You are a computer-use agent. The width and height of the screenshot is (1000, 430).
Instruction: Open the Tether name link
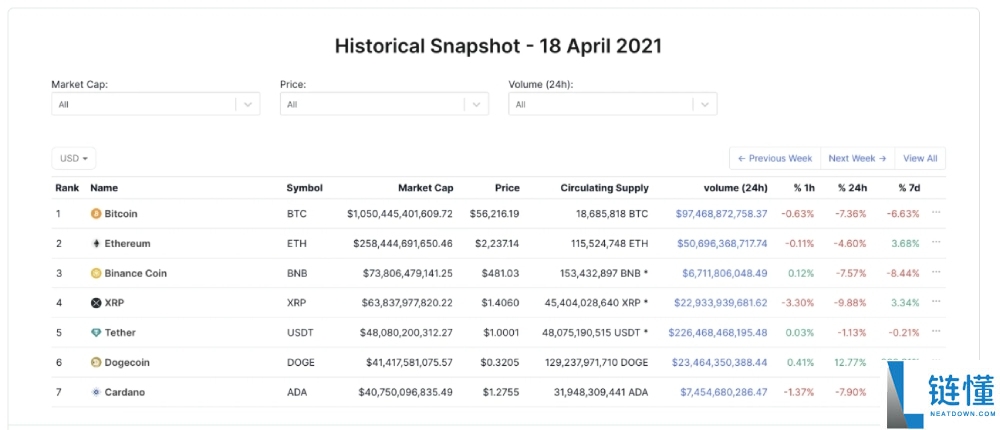pyautogui.click(x=120, y=332)
